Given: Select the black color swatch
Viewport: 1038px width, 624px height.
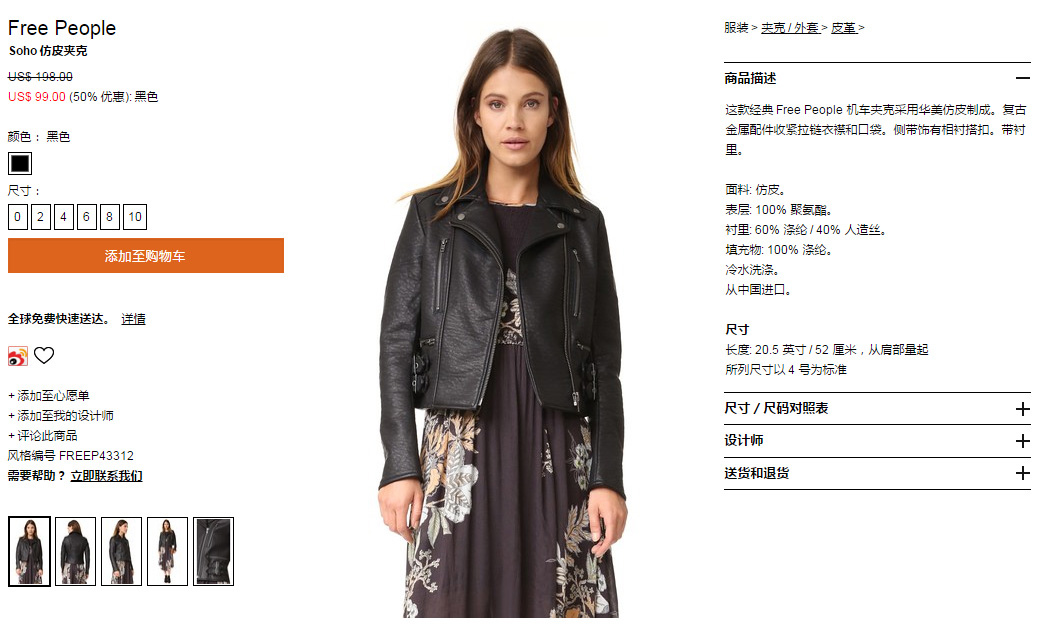Looking at the screenshot, I should (x=20, y=163).
